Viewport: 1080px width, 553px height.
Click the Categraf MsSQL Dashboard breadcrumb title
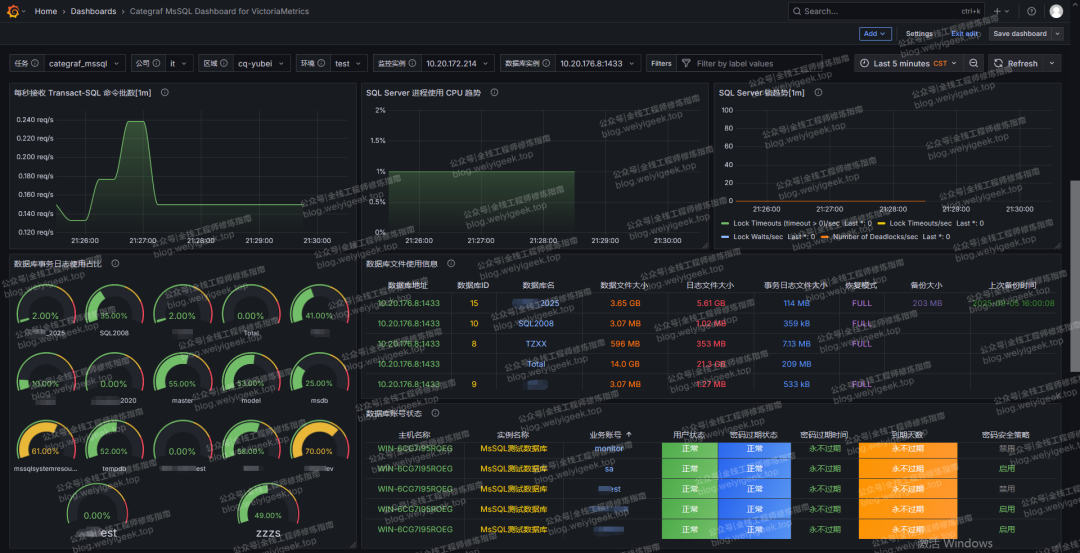click(x=219, y=11)
